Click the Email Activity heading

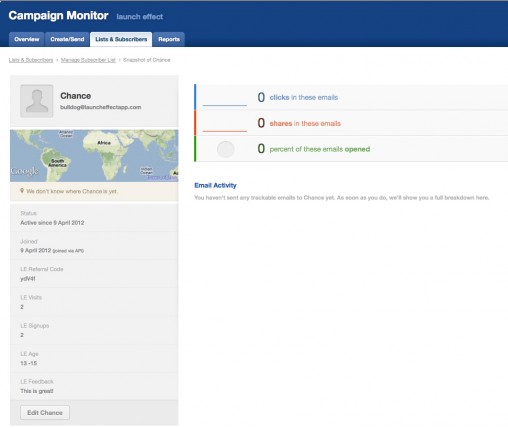point(215,185)
